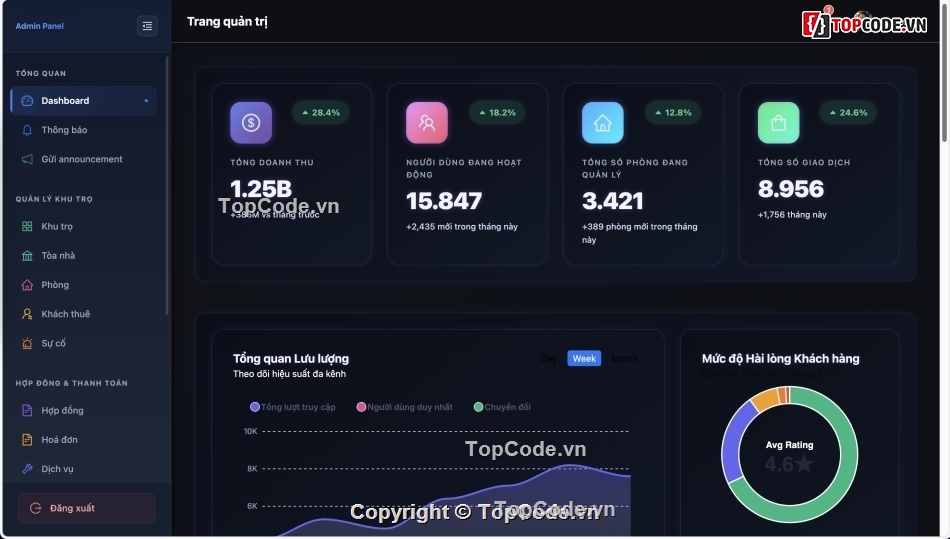The width and height of the screenshot is (950, 539).
Task: Click the Đăng xuất logout button
Action: [x=86, y=508]
